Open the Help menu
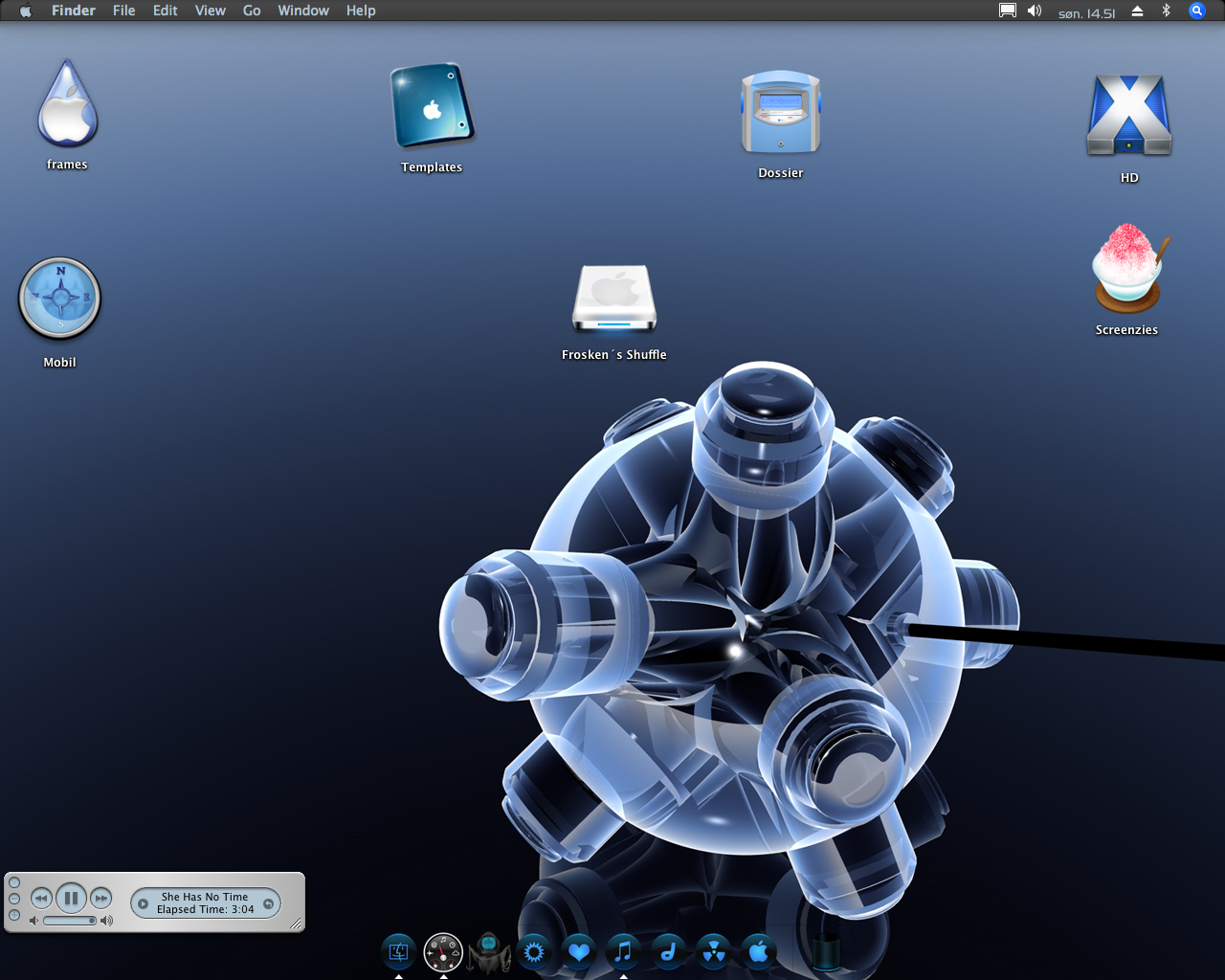This screenshot has width=1225, height=980. pyautogui.click(x=361, y=11)
